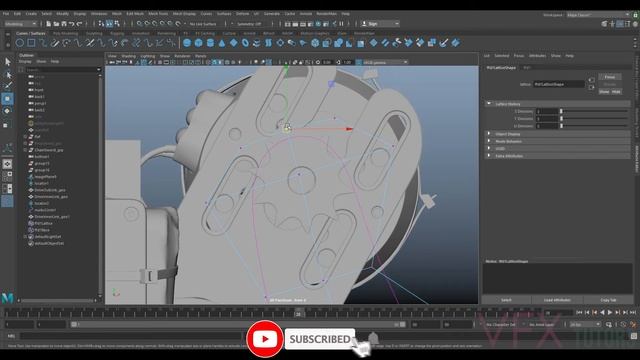Activate the Paint selection tool in the toolbox
This screenshot has height=360, width=640.
pos(7,86)
